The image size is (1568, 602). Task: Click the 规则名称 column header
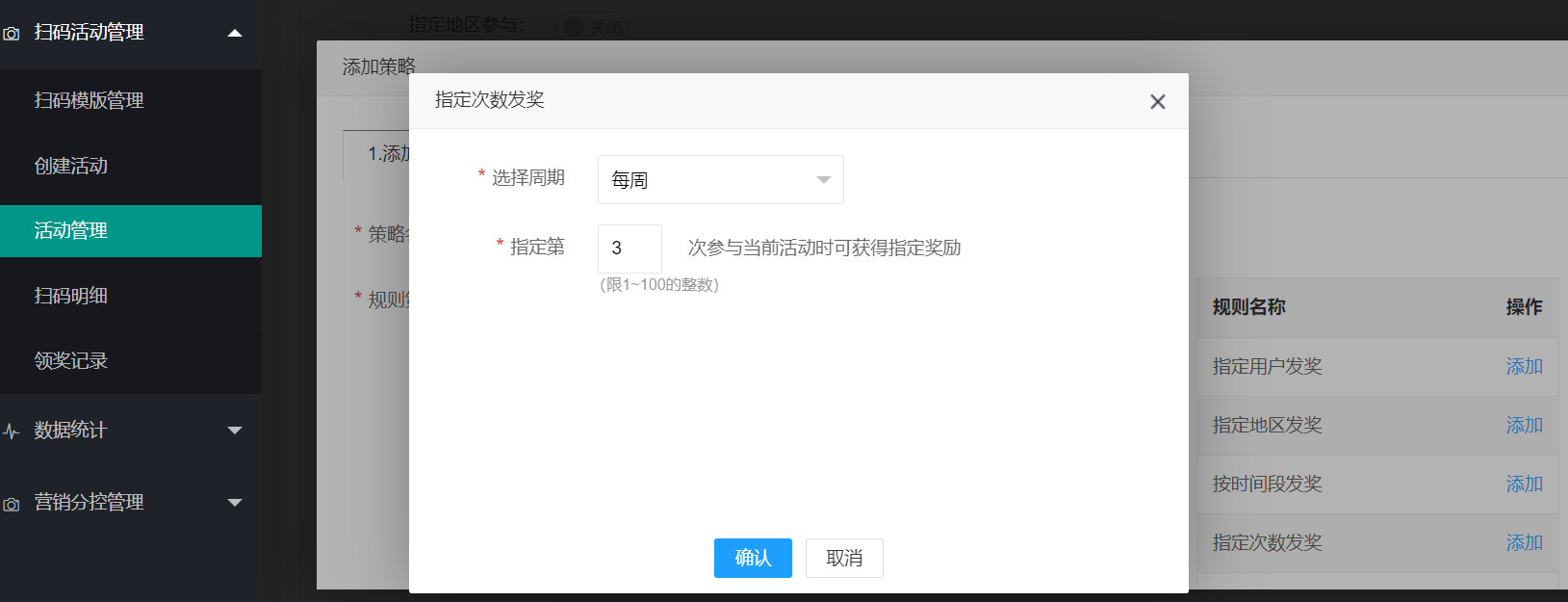1248,307
